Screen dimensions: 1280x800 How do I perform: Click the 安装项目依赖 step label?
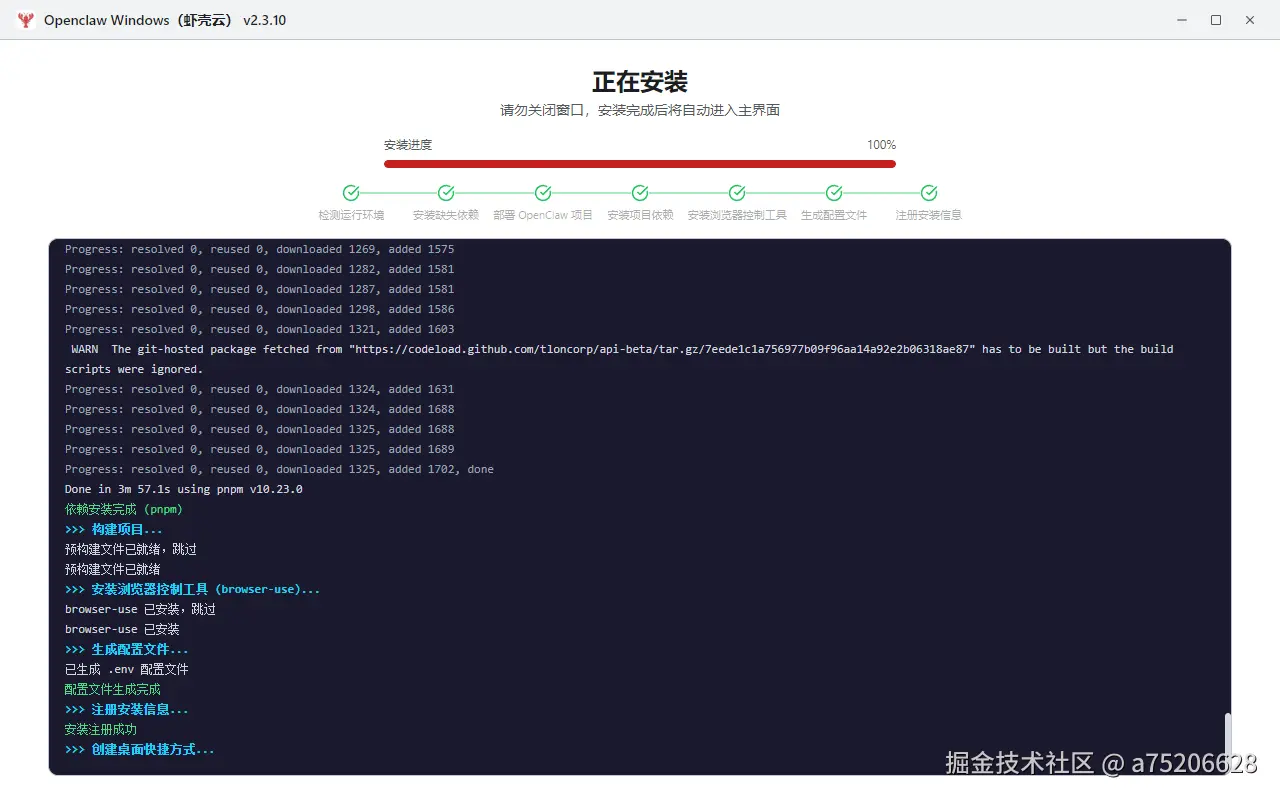640,215
